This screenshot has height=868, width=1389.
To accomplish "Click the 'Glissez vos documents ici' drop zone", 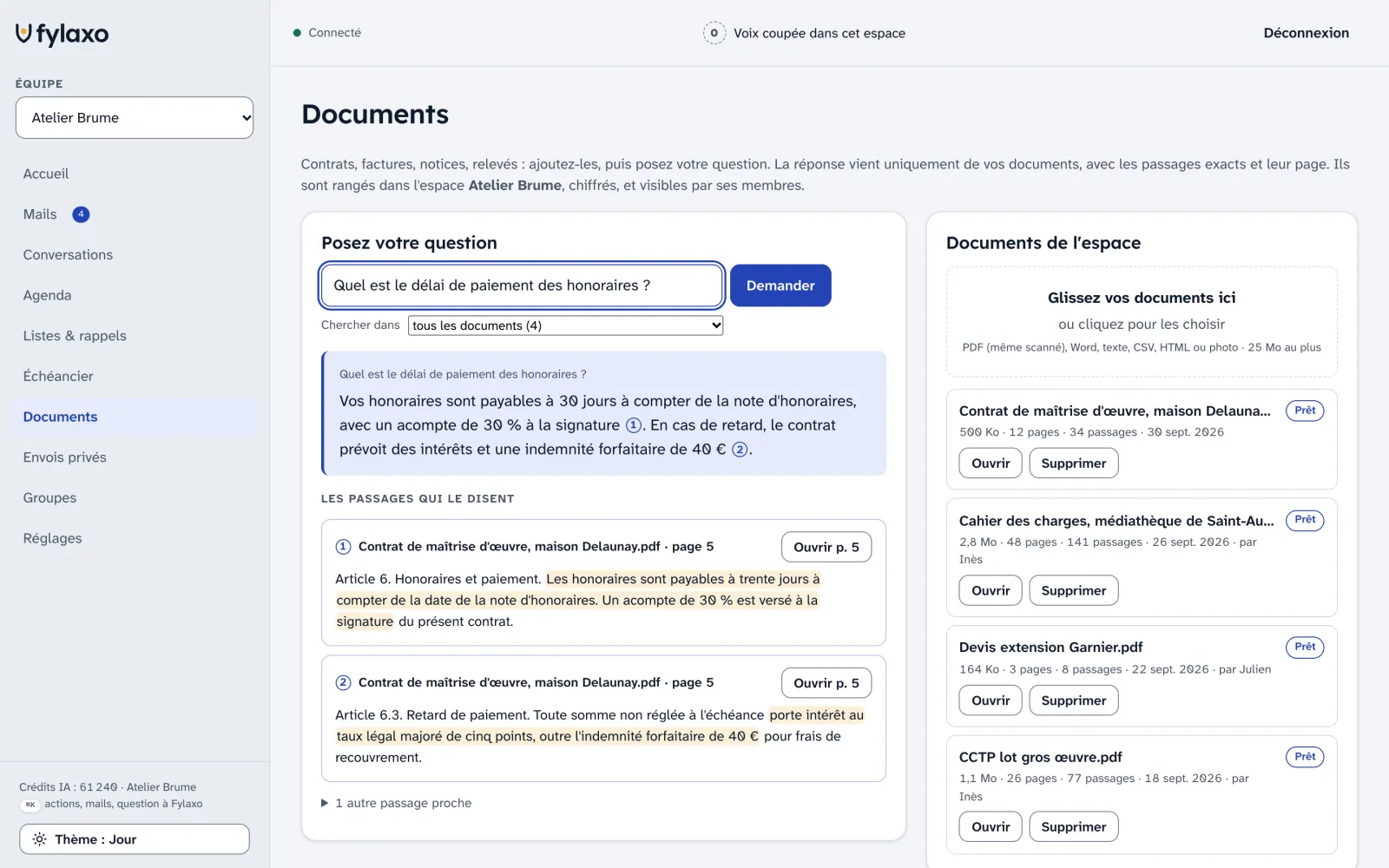I will point(1142,322).
